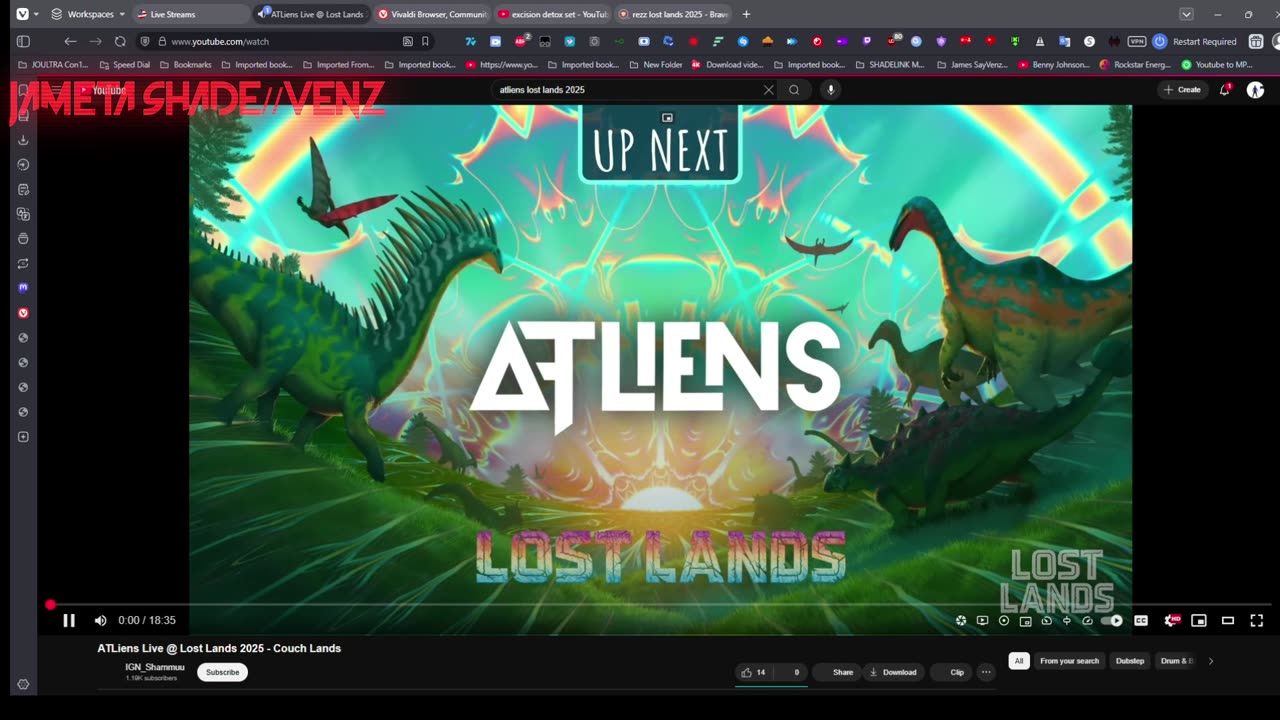Switch to rezz lost lands 2025 tab
Viewport: 1280px width, 720px height.
click(673, 14)
